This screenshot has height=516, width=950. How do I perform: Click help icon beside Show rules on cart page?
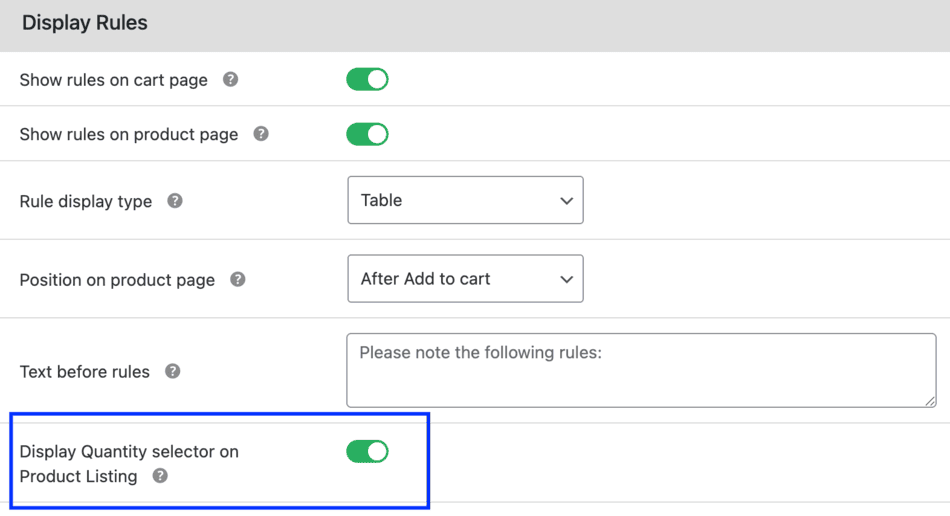coord(231,79)
